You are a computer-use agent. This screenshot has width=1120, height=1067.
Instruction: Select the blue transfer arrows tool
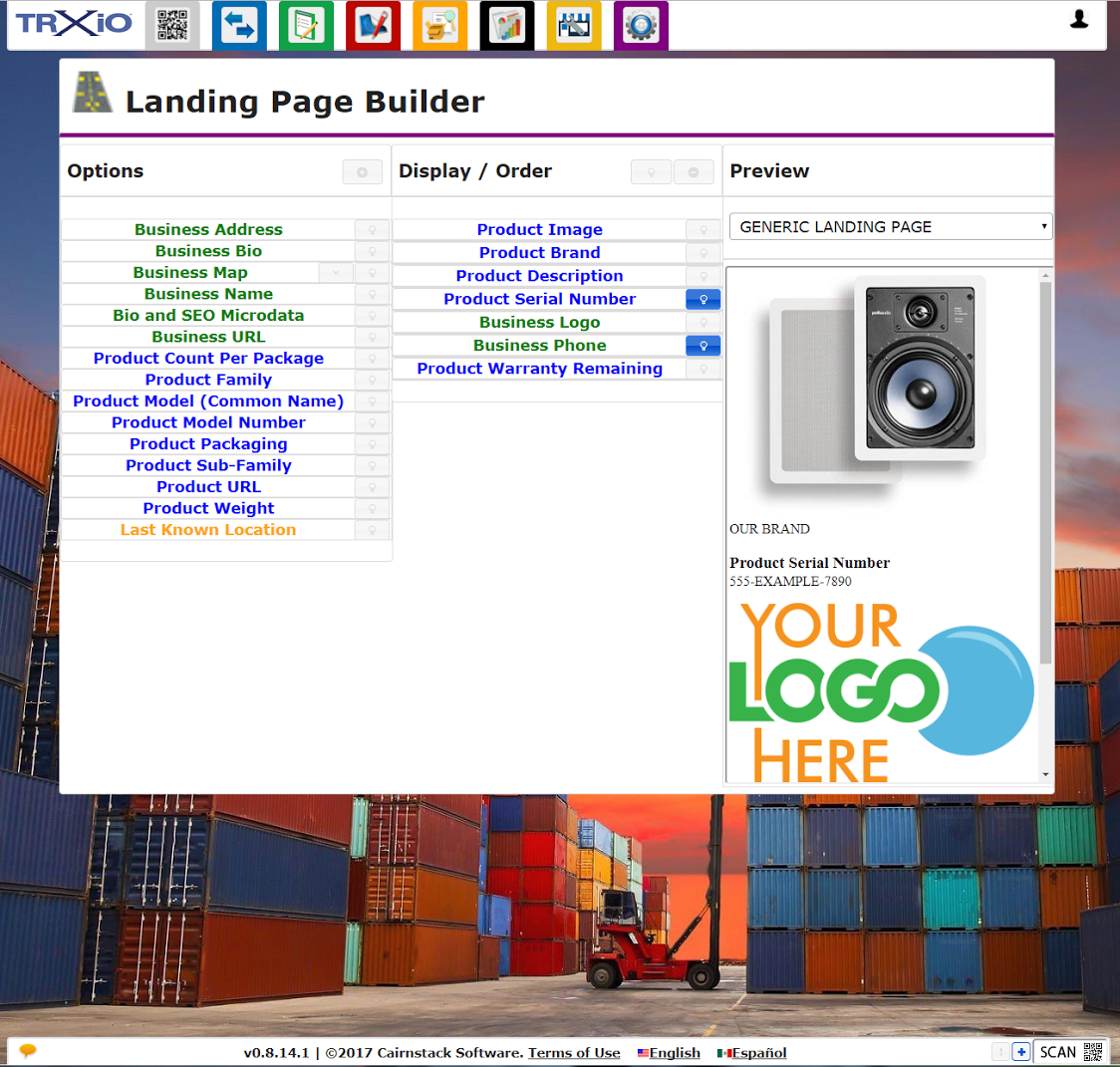coord(239,25)
